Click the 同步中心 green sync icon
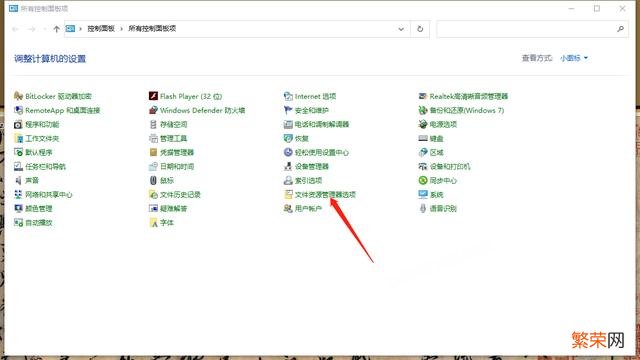The width and height of the screenshot is (640, 360). [423, 180]
